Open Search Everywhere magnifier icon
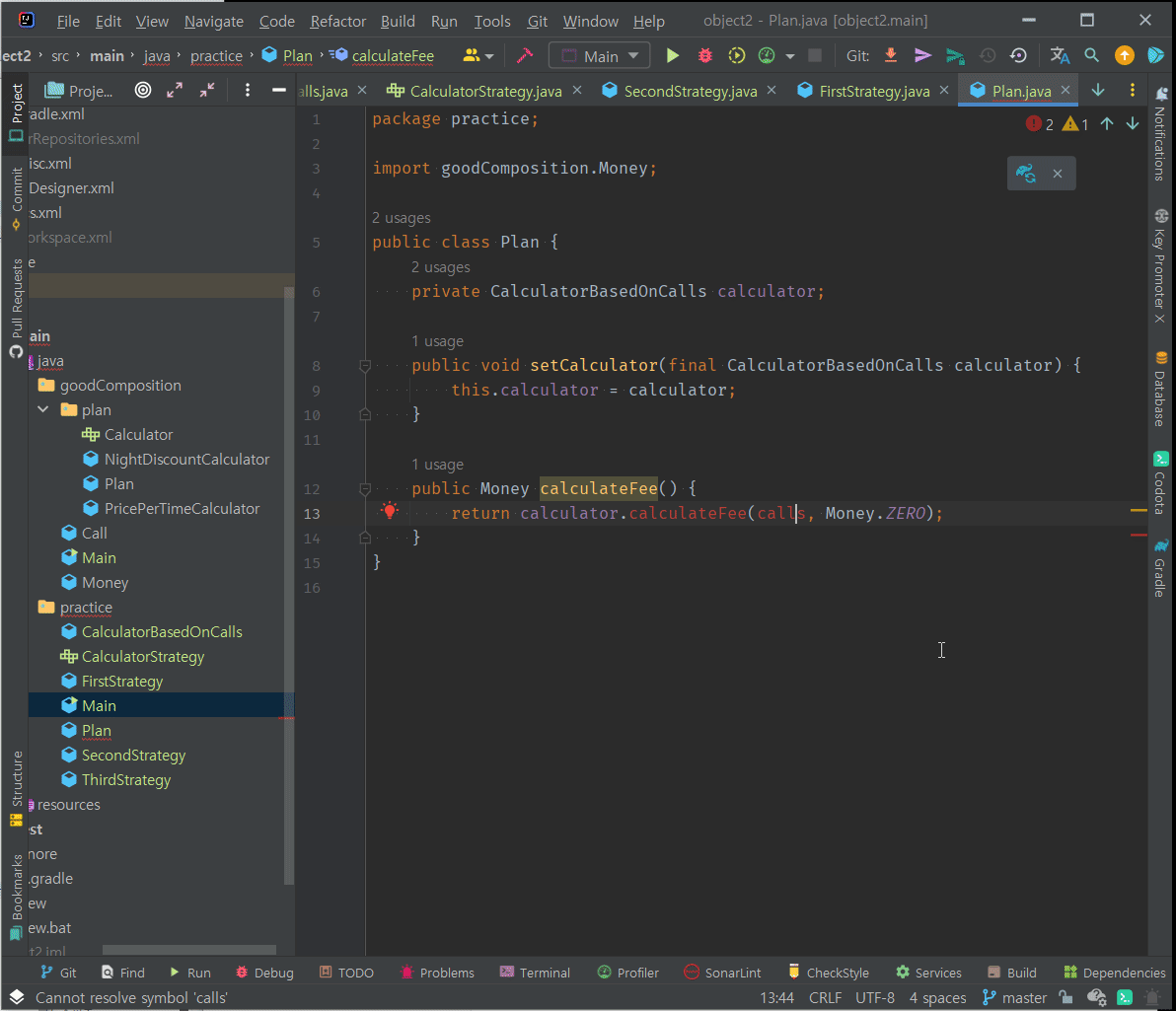 [1091, 56]
